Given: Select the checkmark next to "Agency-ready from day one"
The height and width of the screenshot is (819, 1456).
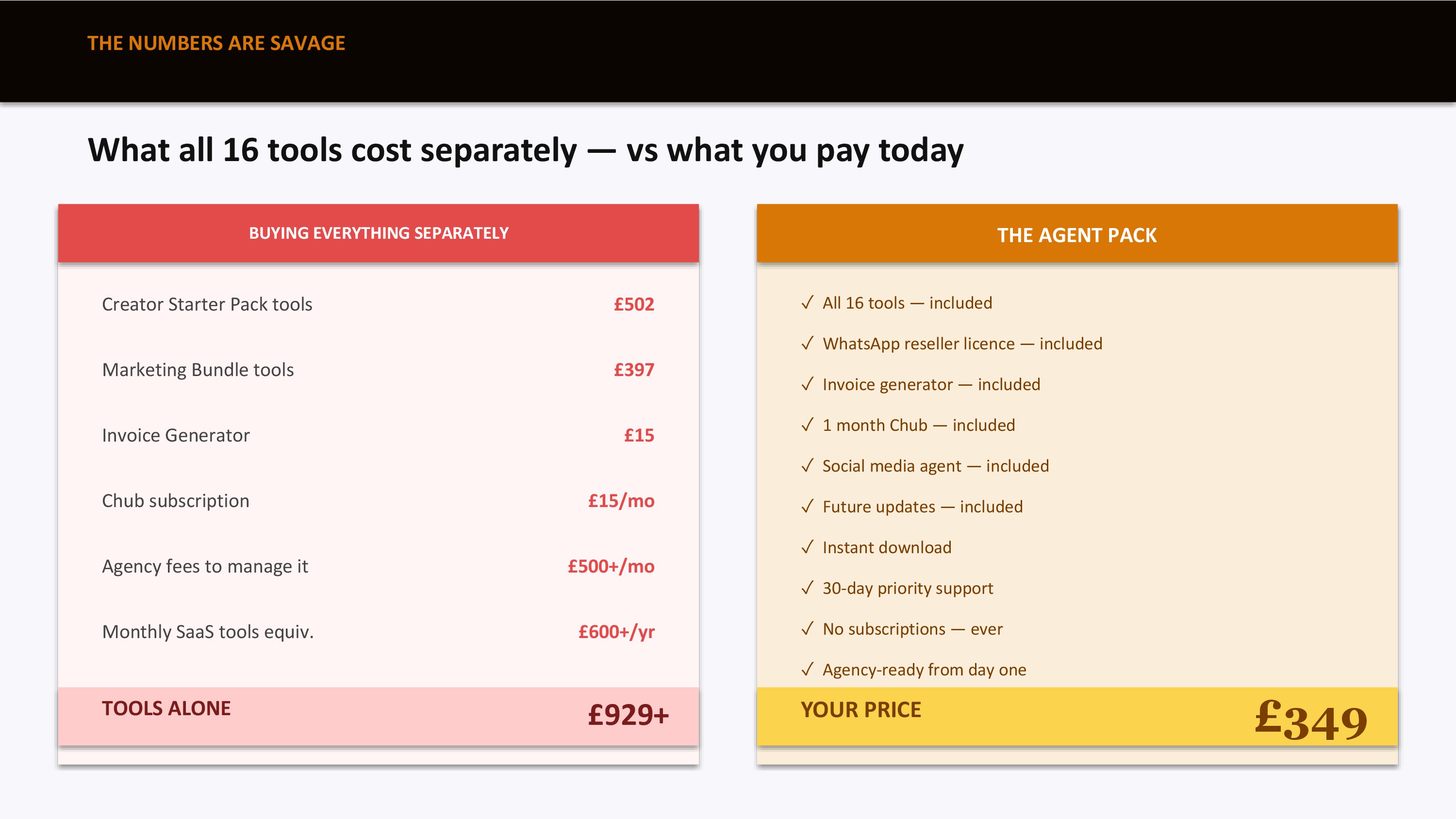Looking at the screenshot, I should 807,669.
